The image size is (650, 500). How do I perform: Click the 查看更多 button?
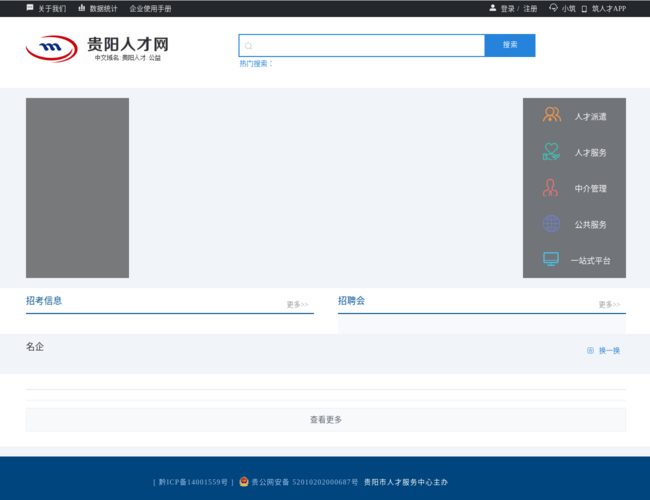[x=326, y=420]
